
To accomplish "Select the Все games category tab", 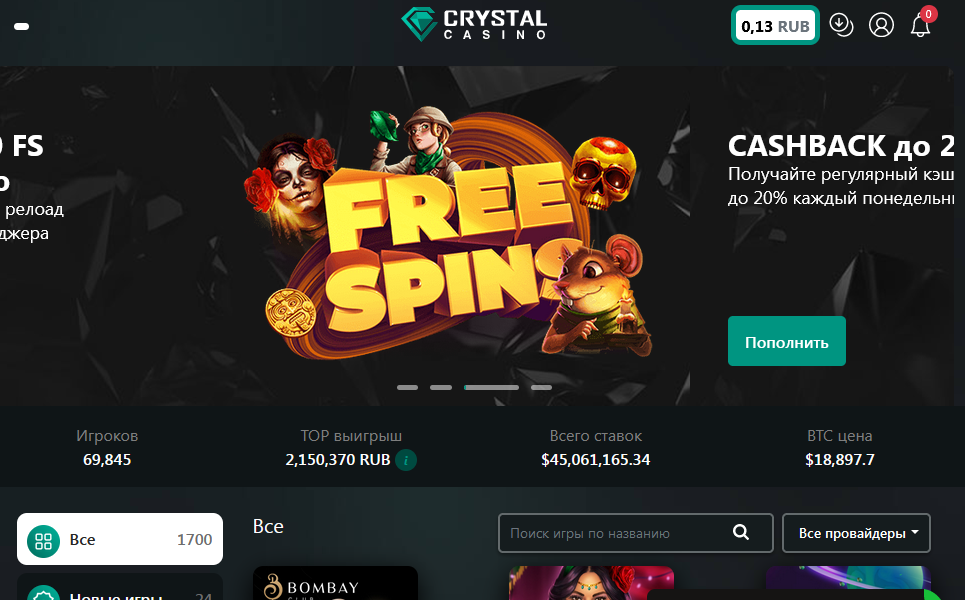I will (120, 539).
